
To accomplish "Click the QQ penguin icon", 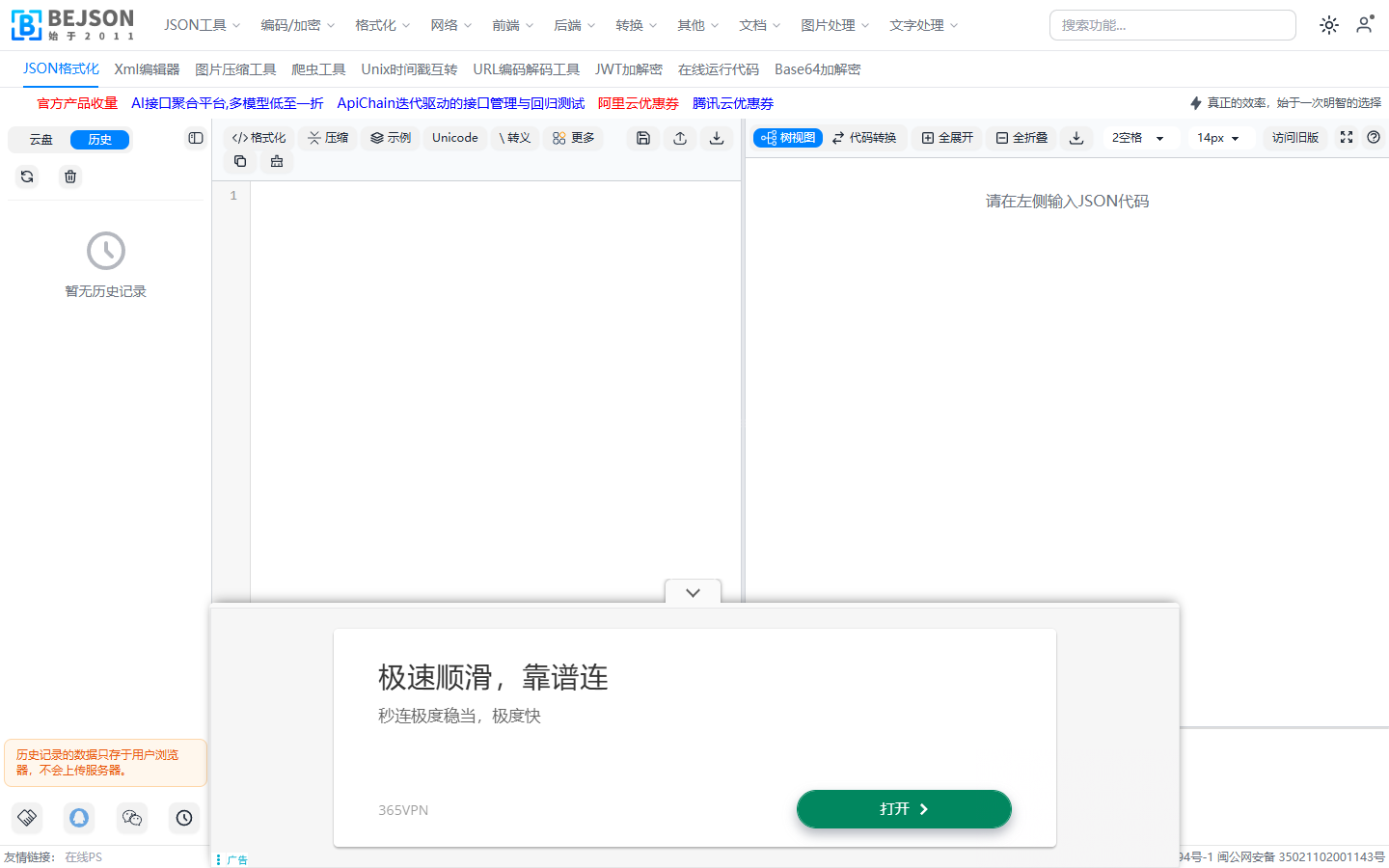I will (x=79, y=818).
